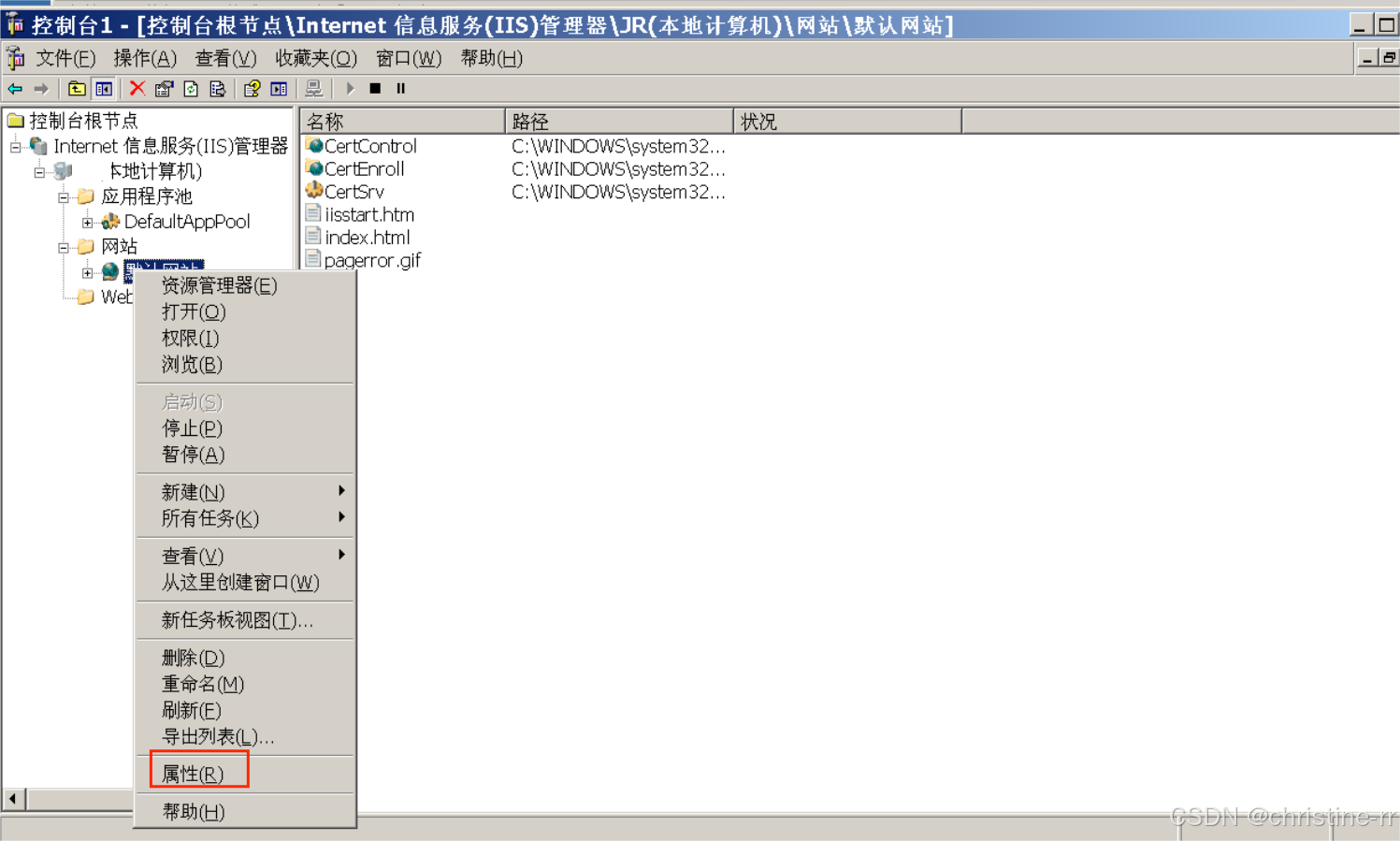1400x841 pixels.
Task: Click the Stop item square icon
Action: point(375,89)
